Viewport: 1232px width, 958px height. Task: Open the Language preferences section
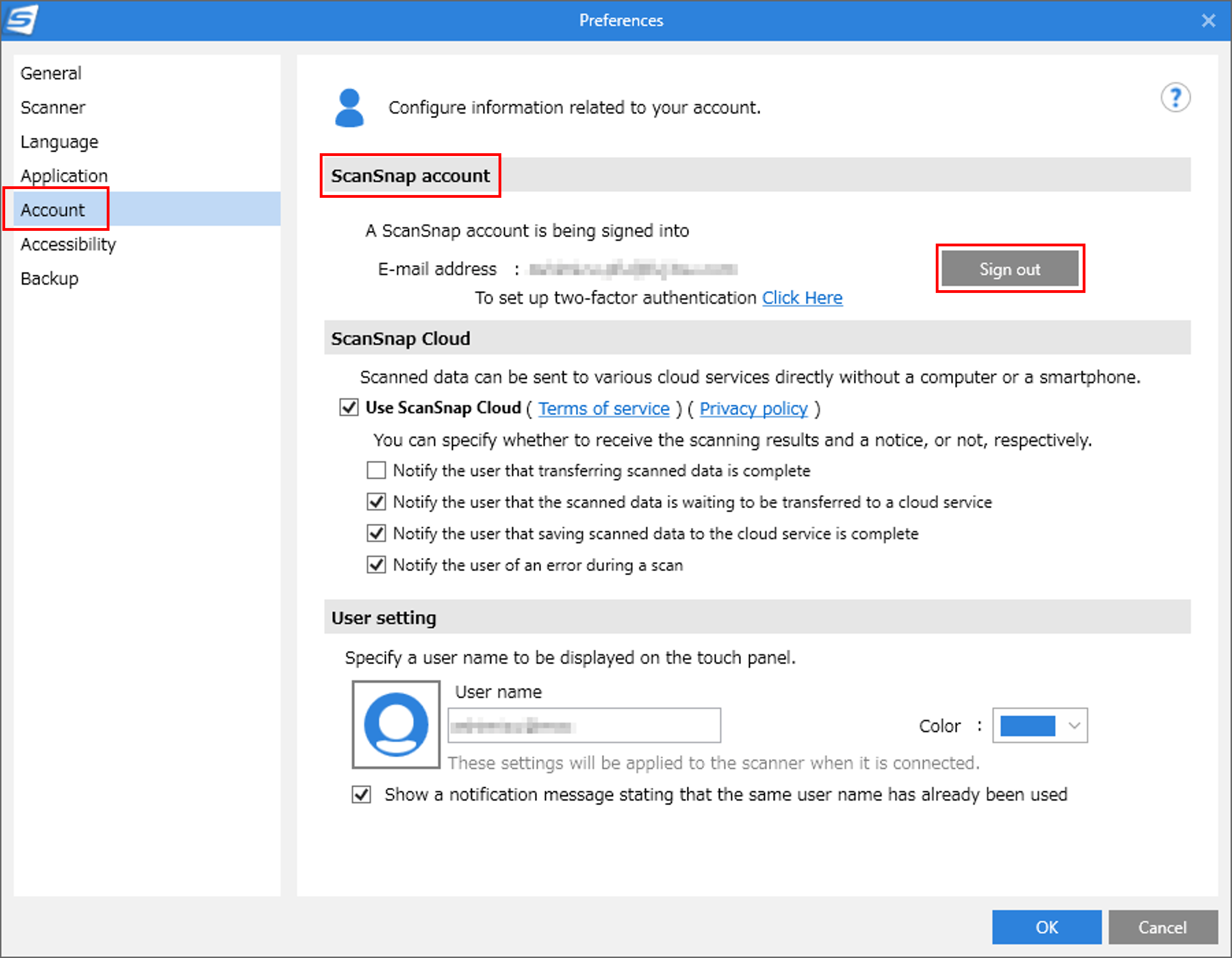(x=147, y=142)
